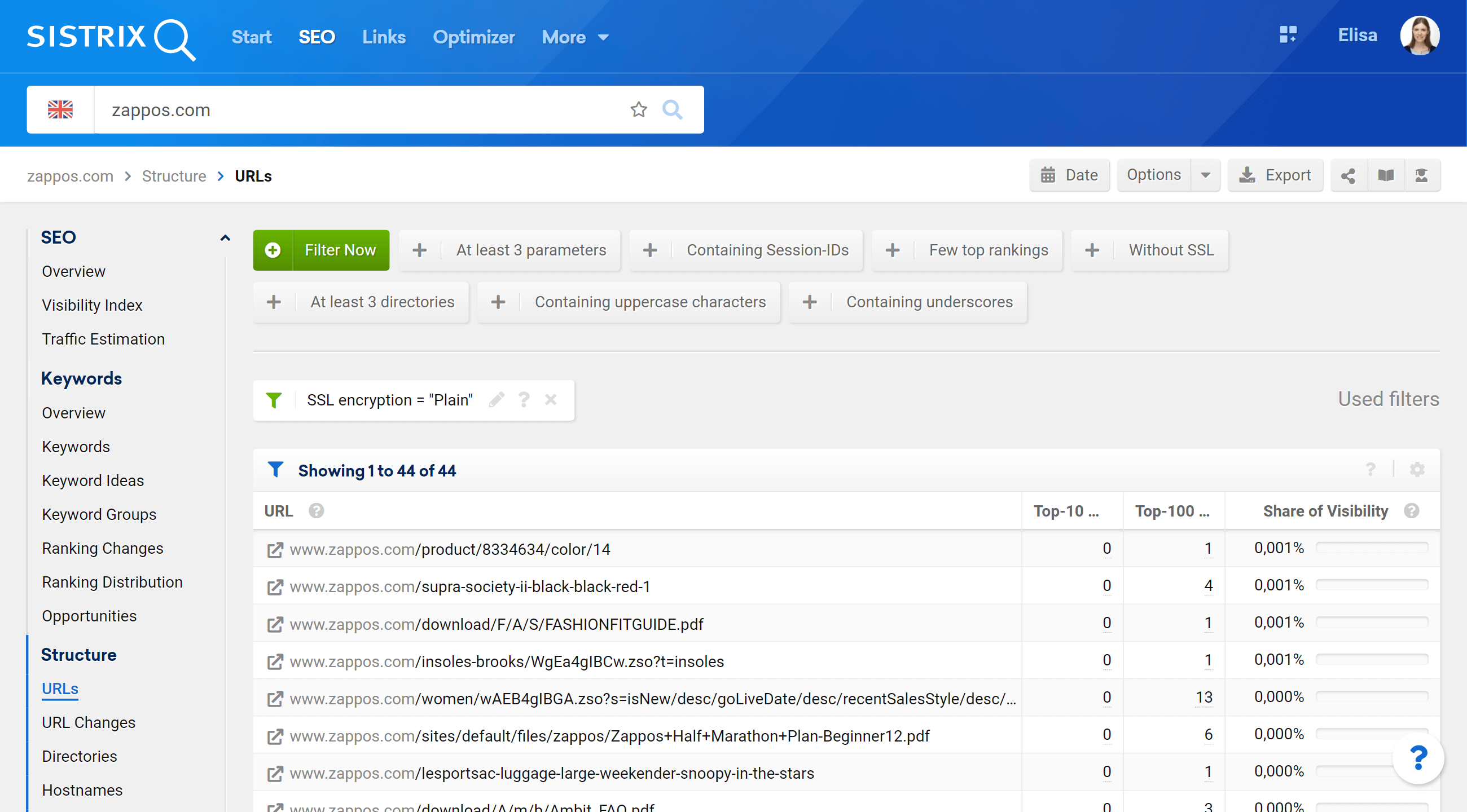This screenshot has width=1467, height=812.
Task: Open the Links menu item
Action: click(x=384, y=37)
